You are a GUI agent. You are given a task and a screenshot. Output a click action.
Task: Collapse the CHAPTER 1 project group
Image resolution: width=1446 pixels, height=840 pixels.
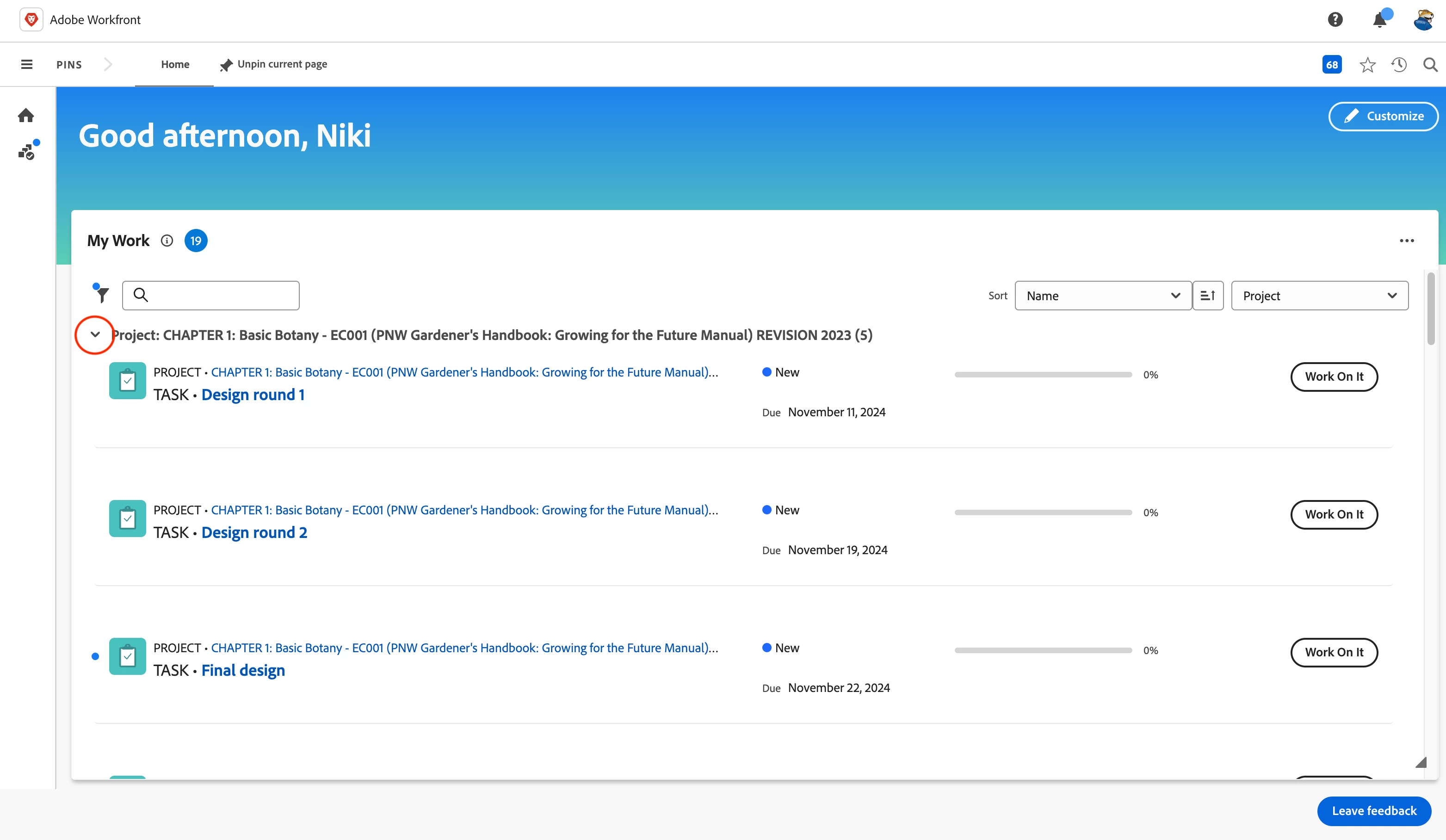tap(95, 334)
